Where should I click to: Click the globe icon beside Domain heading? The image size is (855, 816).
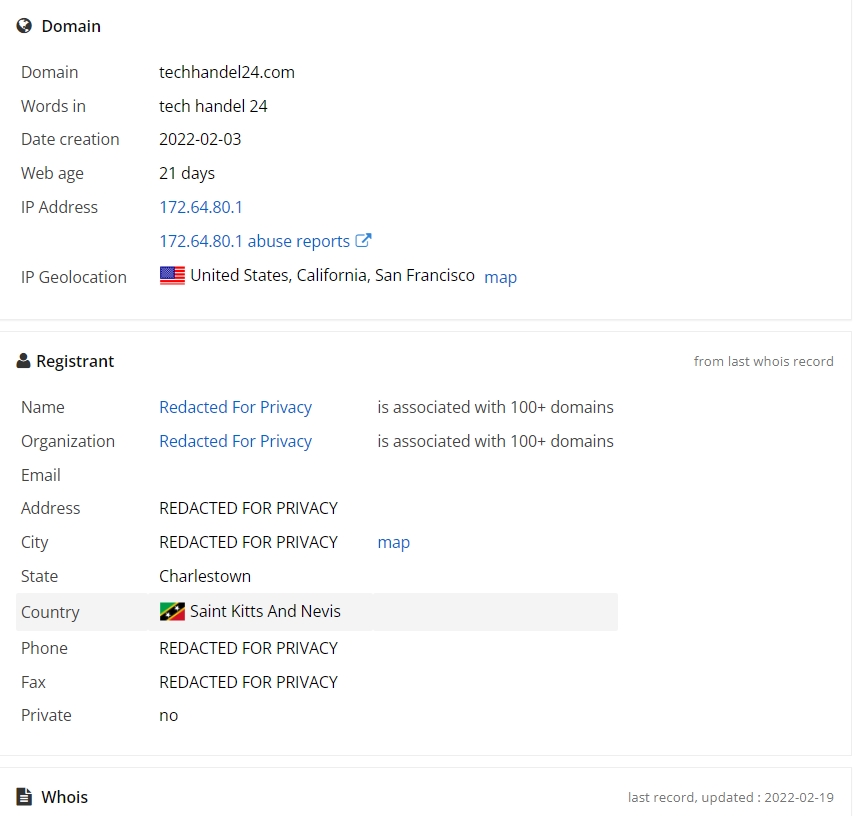coord(24,26)
